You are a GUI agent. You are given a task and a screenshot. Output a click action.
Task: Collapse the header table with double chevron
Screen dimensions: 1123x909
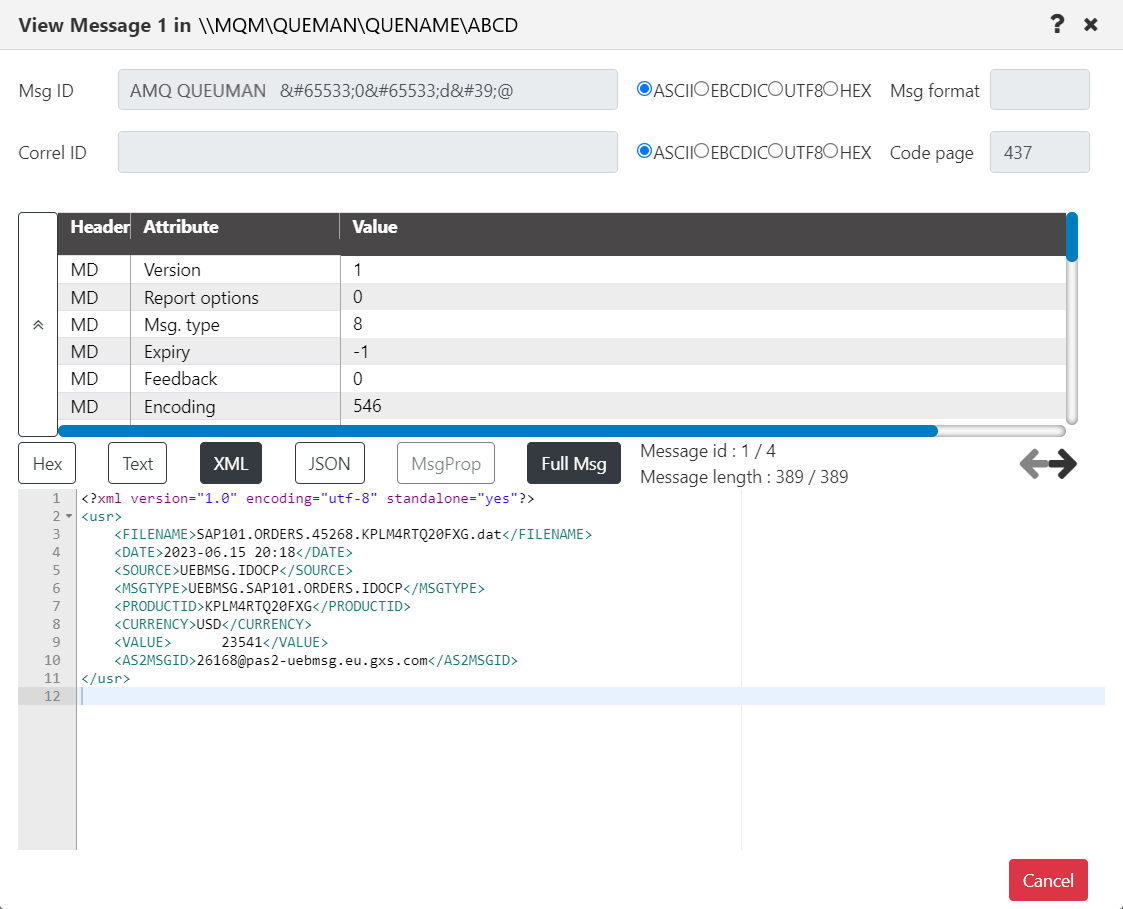pyautogui.click(x=38, y=324)
